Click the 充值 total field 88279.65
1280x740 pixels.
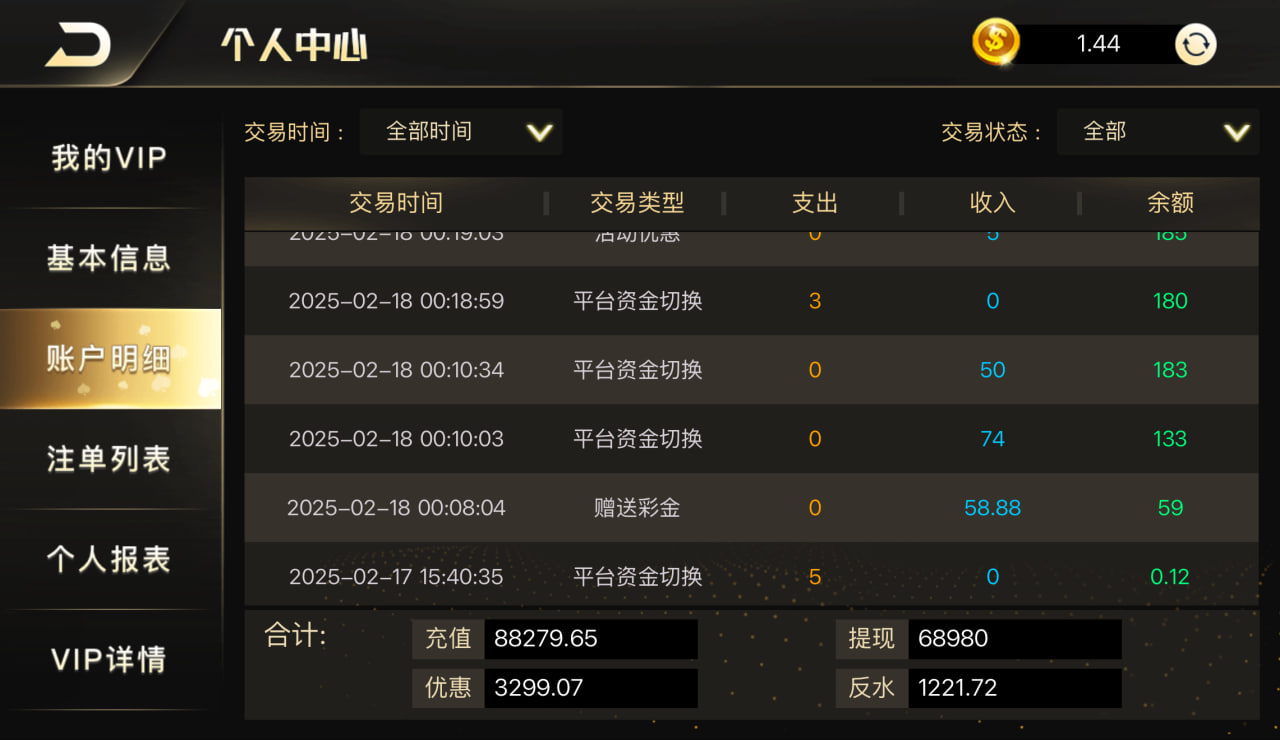591,639
